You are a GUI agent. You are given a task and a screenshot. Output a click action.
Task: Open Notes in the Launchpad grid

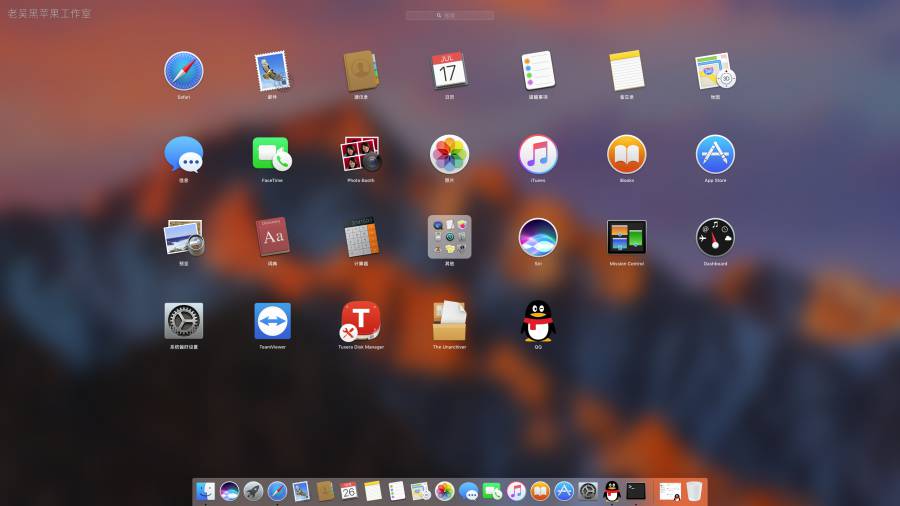(627, 71)
